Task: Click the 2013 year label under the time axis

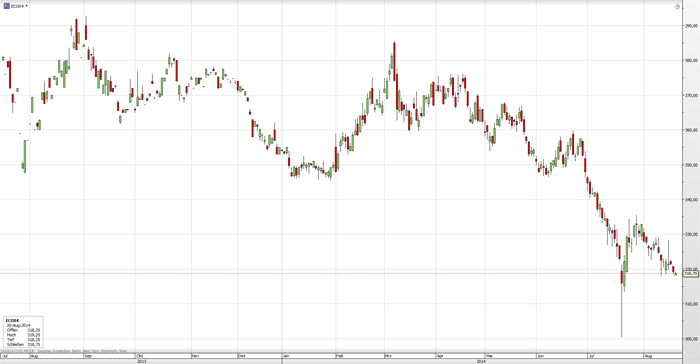Action: (x=142, y=361)
